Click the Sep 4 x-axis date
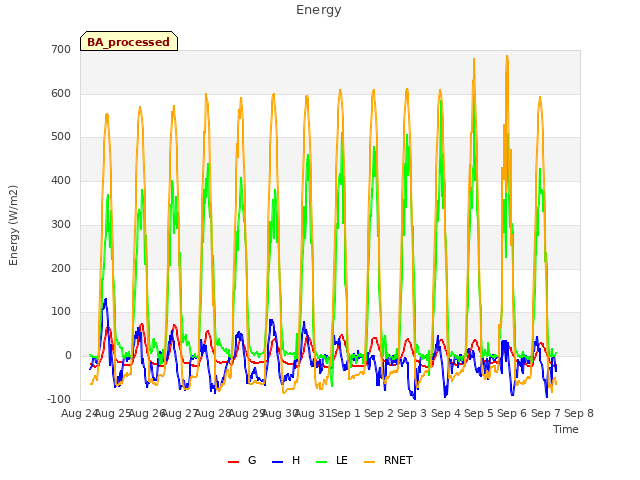Image resolution: width=640 pixels, height=480 pixels. coord(446,413)
